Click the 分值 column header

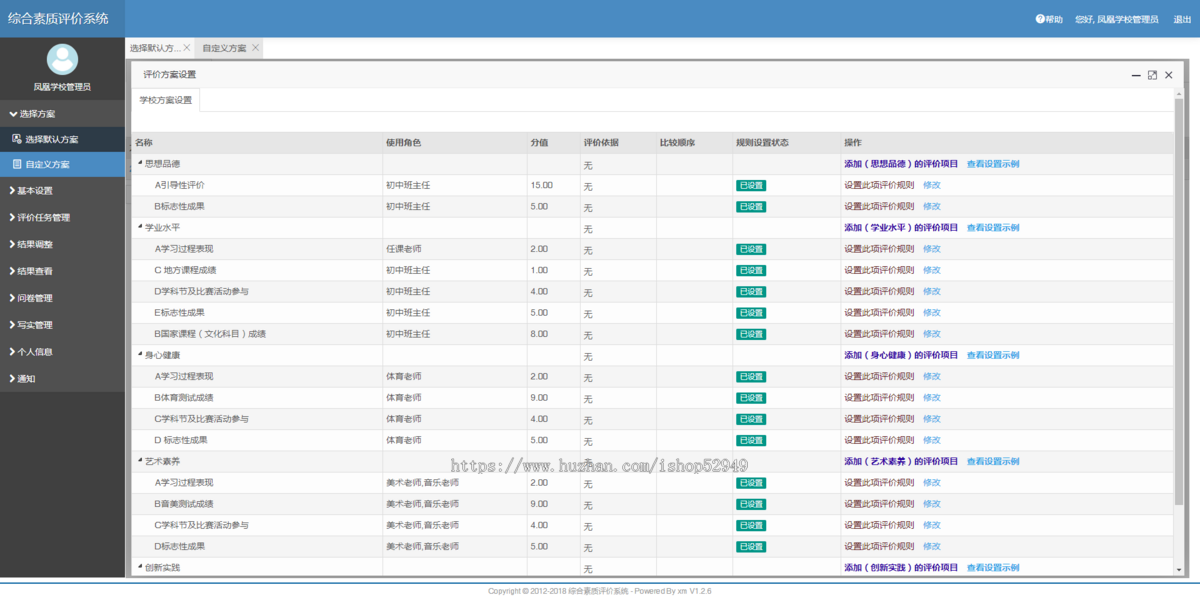point(539,143)
